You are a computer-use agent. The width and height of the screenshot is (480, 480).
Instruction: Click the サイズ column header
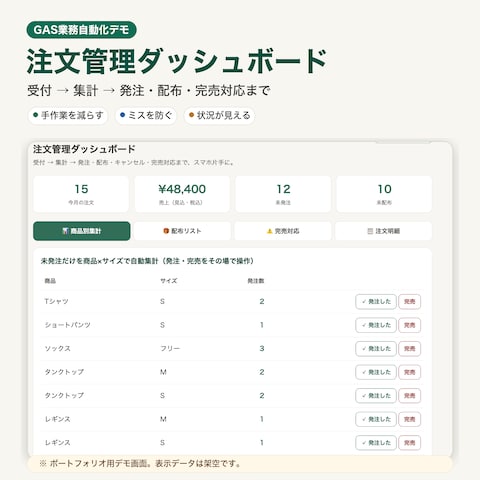[x=169, y=281]
